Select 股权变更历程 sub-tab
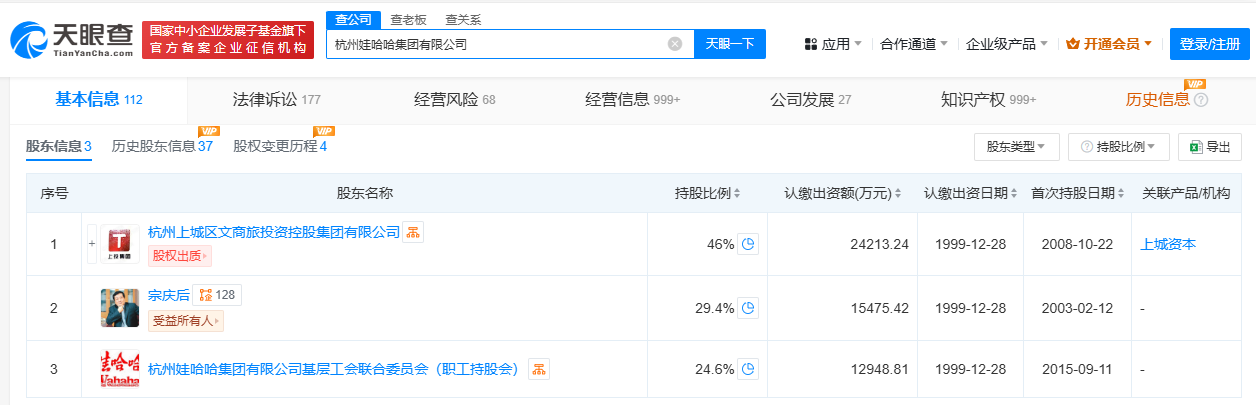 click(280, 147)
